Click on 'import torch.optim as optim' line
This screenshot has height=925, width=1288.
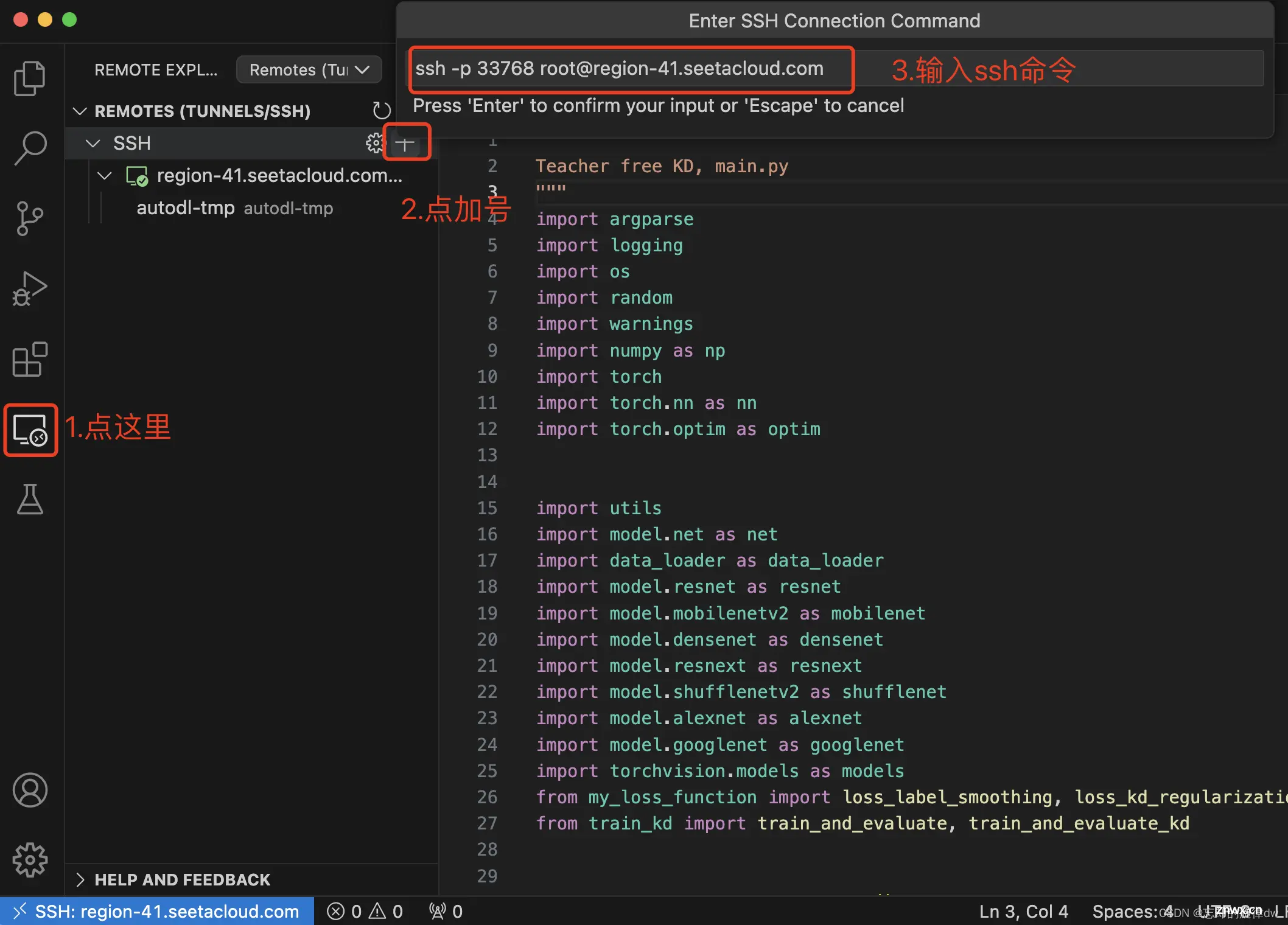(x=677, y=430)
